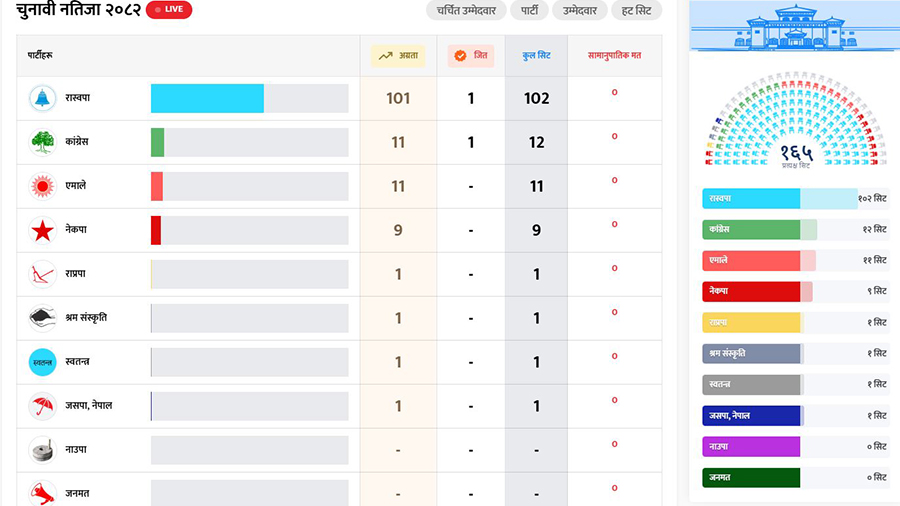
Task: Open the हट सिट tab
Action: pos(636,11)
